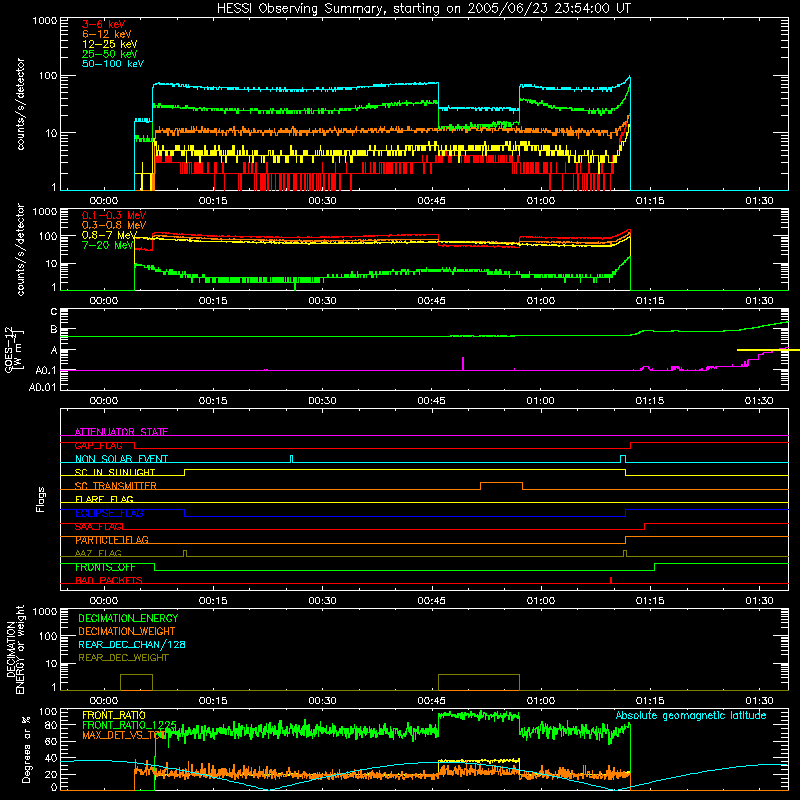Select the ATTENUATOR_STATE flag label
Screen dimensions: 800x800
pyautogui.click(x=121, y=432)
